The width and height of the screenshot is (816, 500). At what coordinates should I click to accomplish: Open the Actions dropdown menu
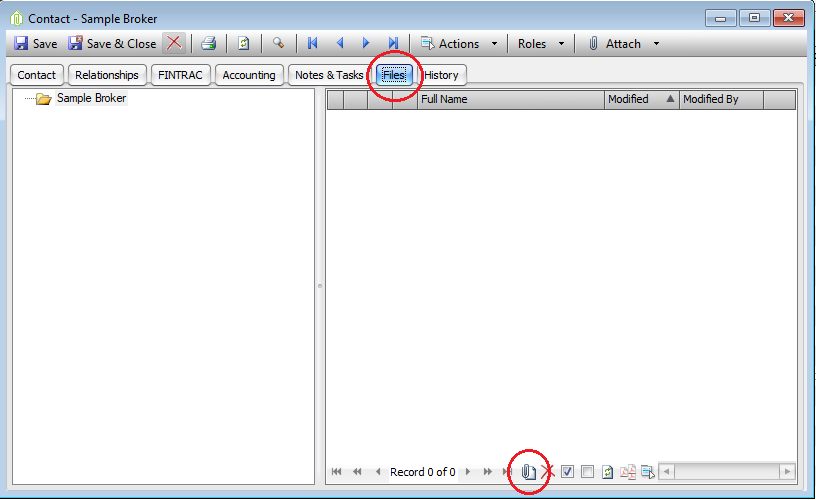[458, 44]
